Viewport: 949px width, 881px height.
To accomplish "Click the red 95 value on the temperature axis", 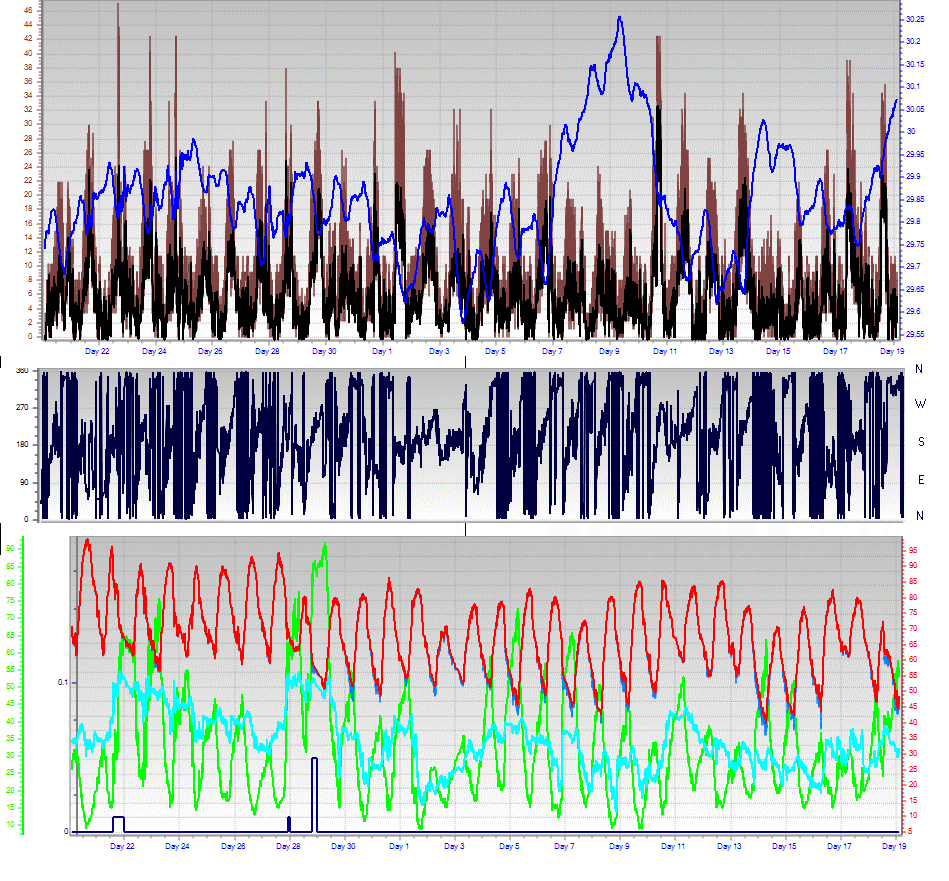I will tap(912, 550).
